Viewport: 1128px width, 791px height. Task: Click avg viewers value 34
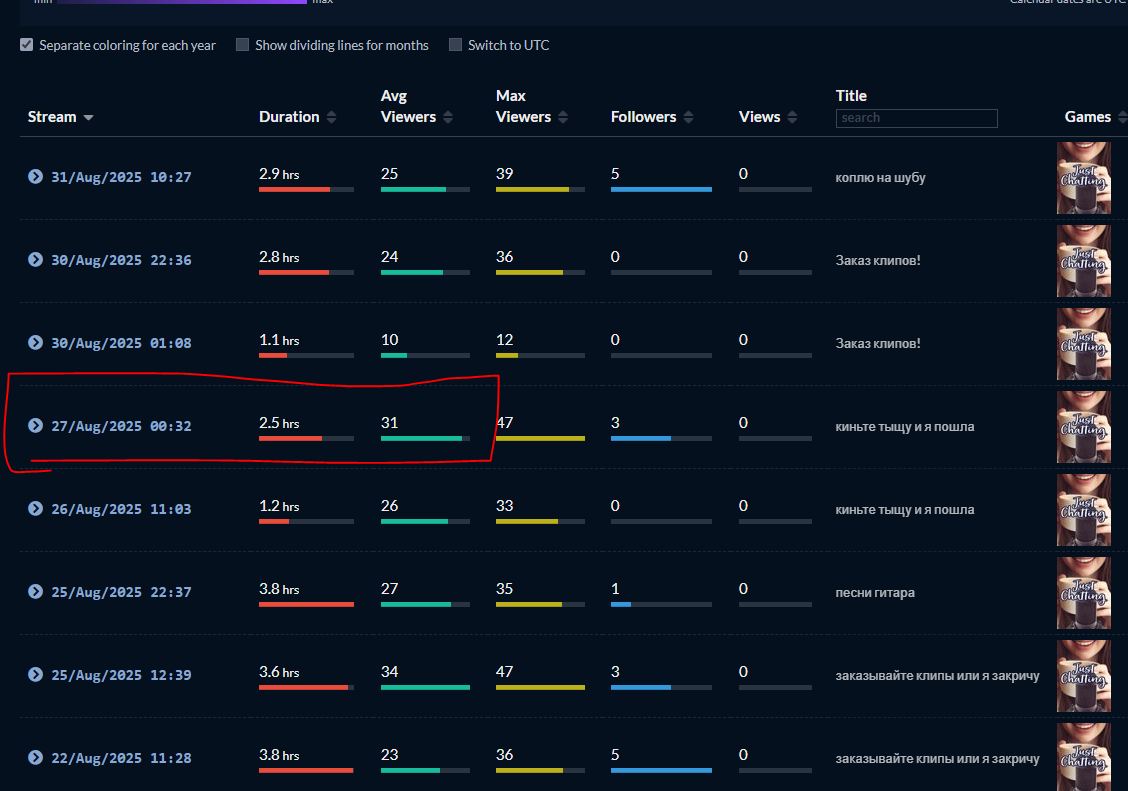point(389,672)
